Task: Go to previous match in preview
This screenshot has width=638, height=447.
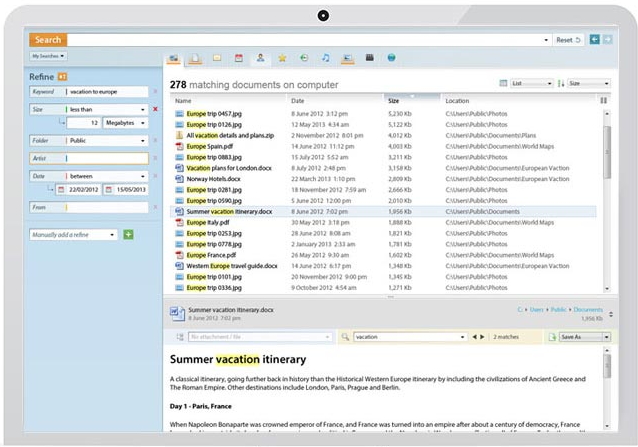Action: click(x=474, y=337)
